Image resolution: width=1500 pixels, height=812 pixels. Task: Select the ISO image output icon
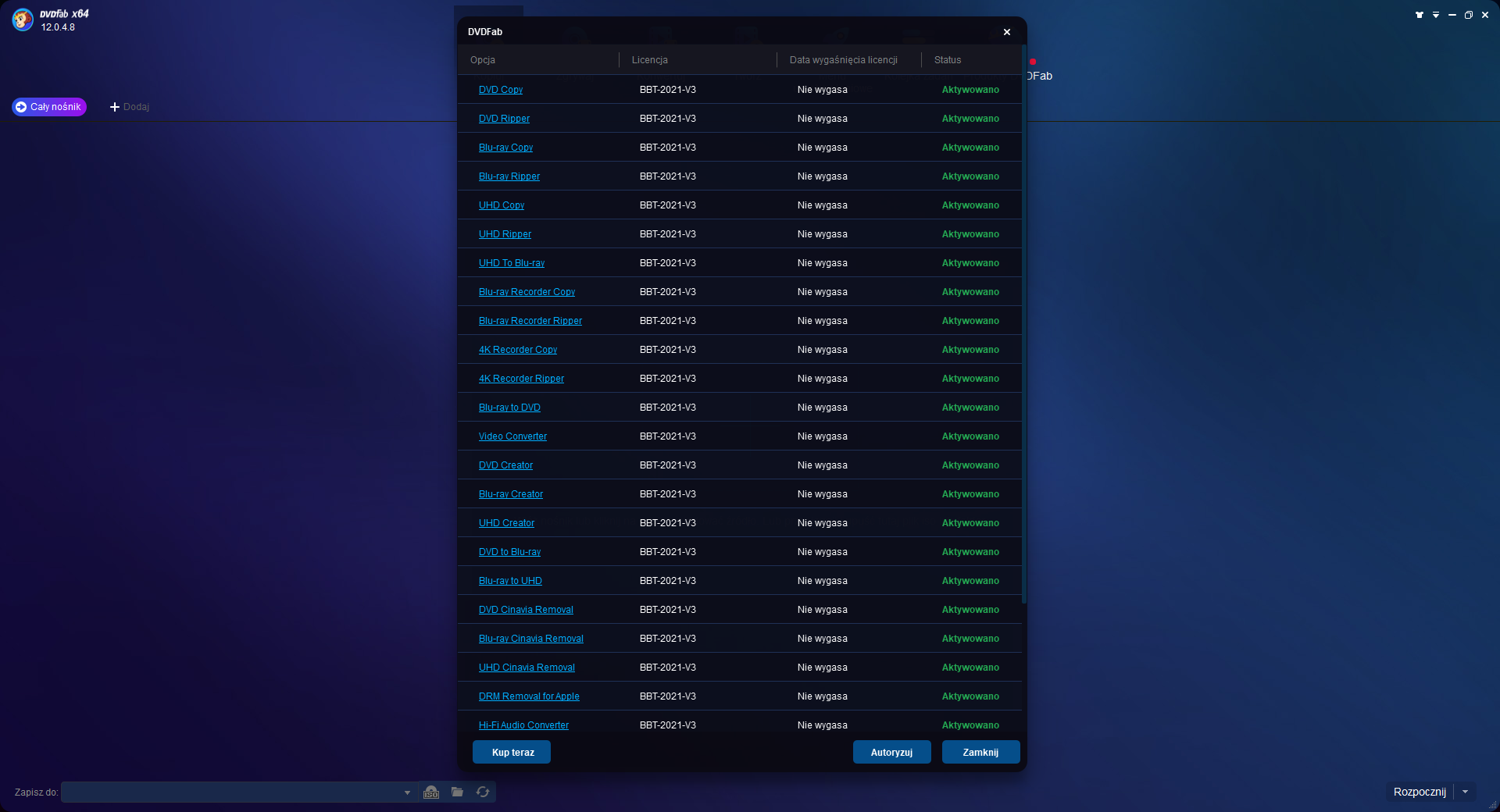[431, 792]
